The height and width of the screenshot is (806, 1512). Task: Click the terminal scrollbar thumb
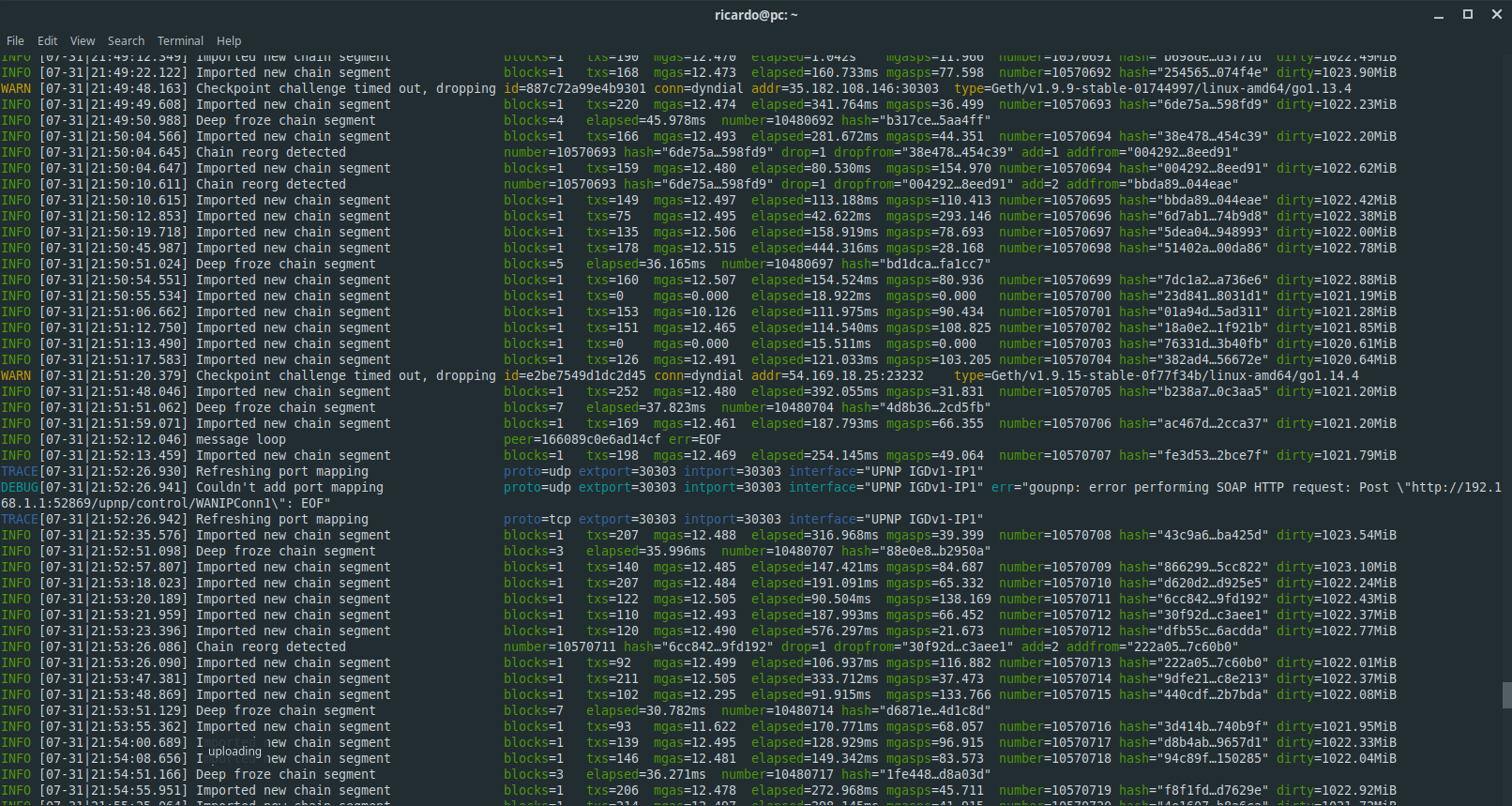click(x=1506, y=695)
